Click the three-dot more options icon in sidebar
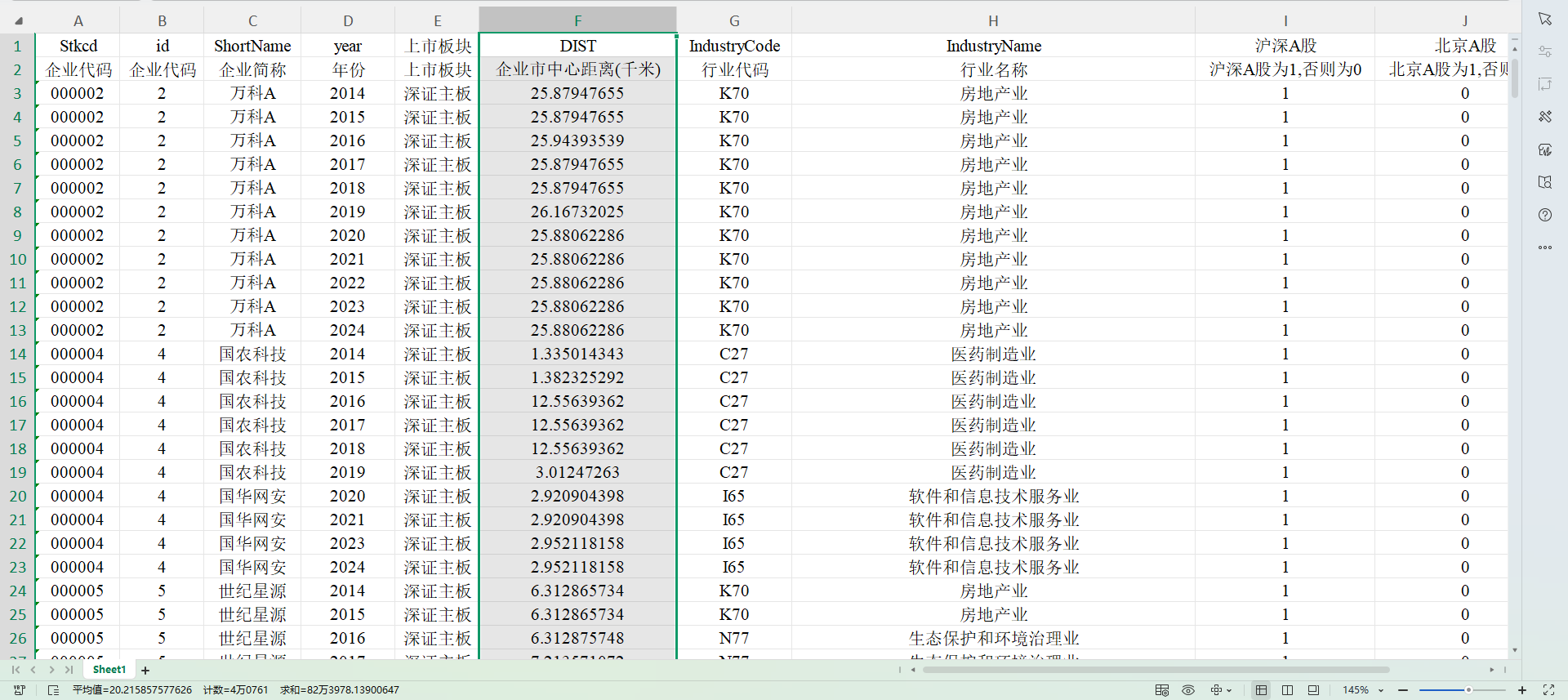This screenshot has height=700, width=1568. (1544, 247)
